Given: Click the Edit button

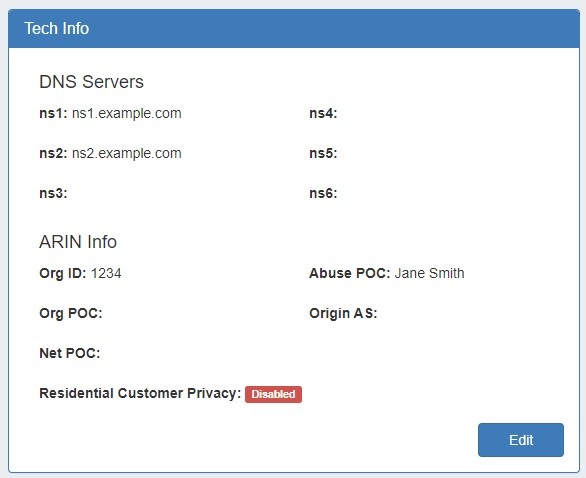Looking at the screenshot, I should [x=521, y=440].
